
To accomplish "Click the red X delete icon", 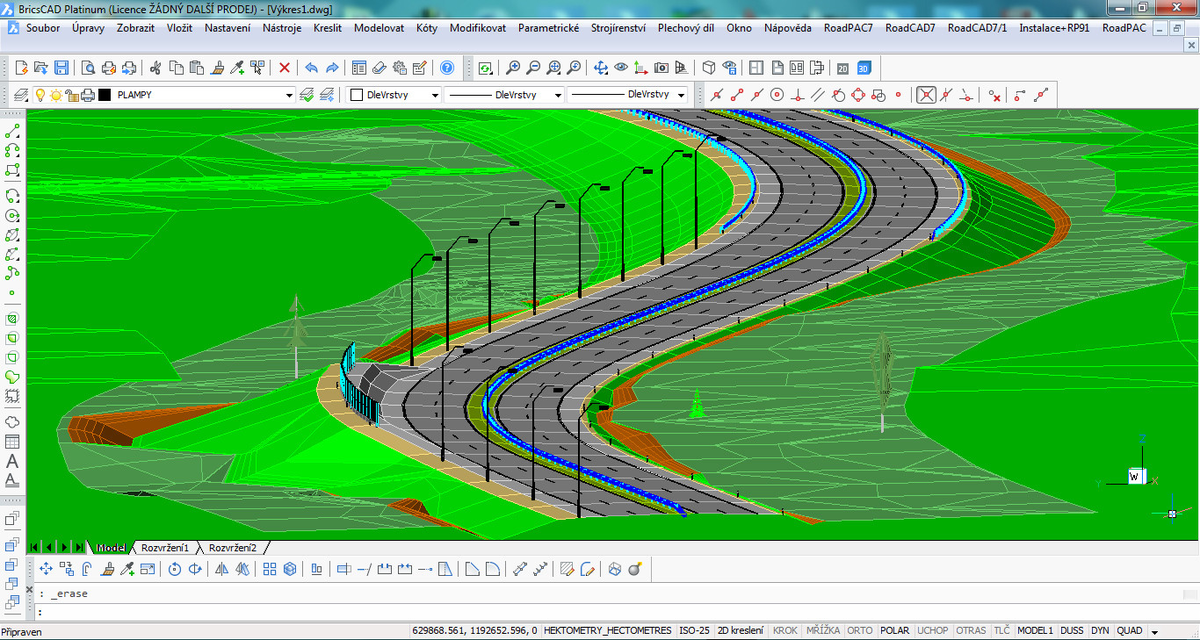I will click(285, 68).
